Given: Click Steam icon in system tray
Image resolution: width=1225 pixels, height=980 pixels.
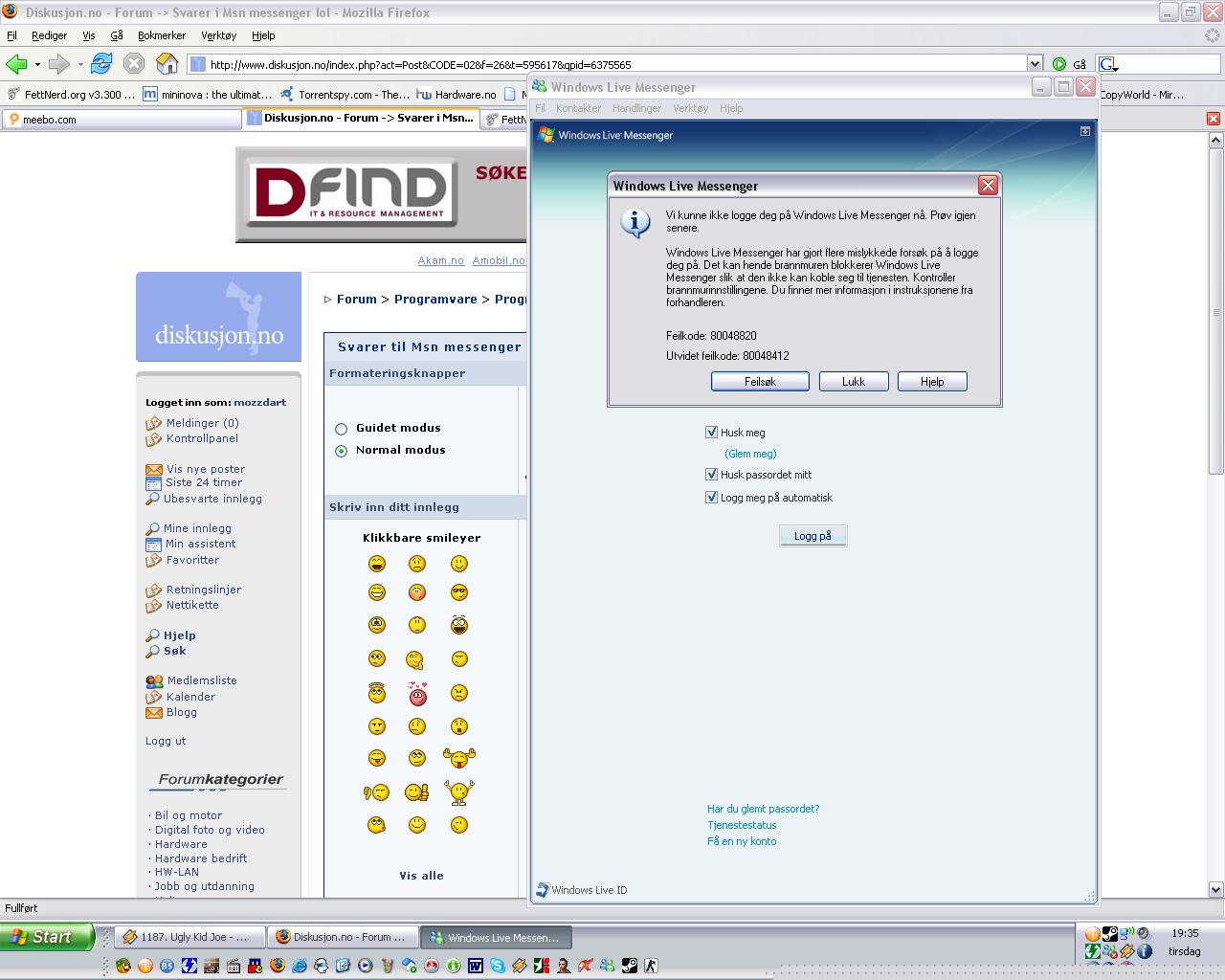Looking at the screenshot, I should point(1110,934).
